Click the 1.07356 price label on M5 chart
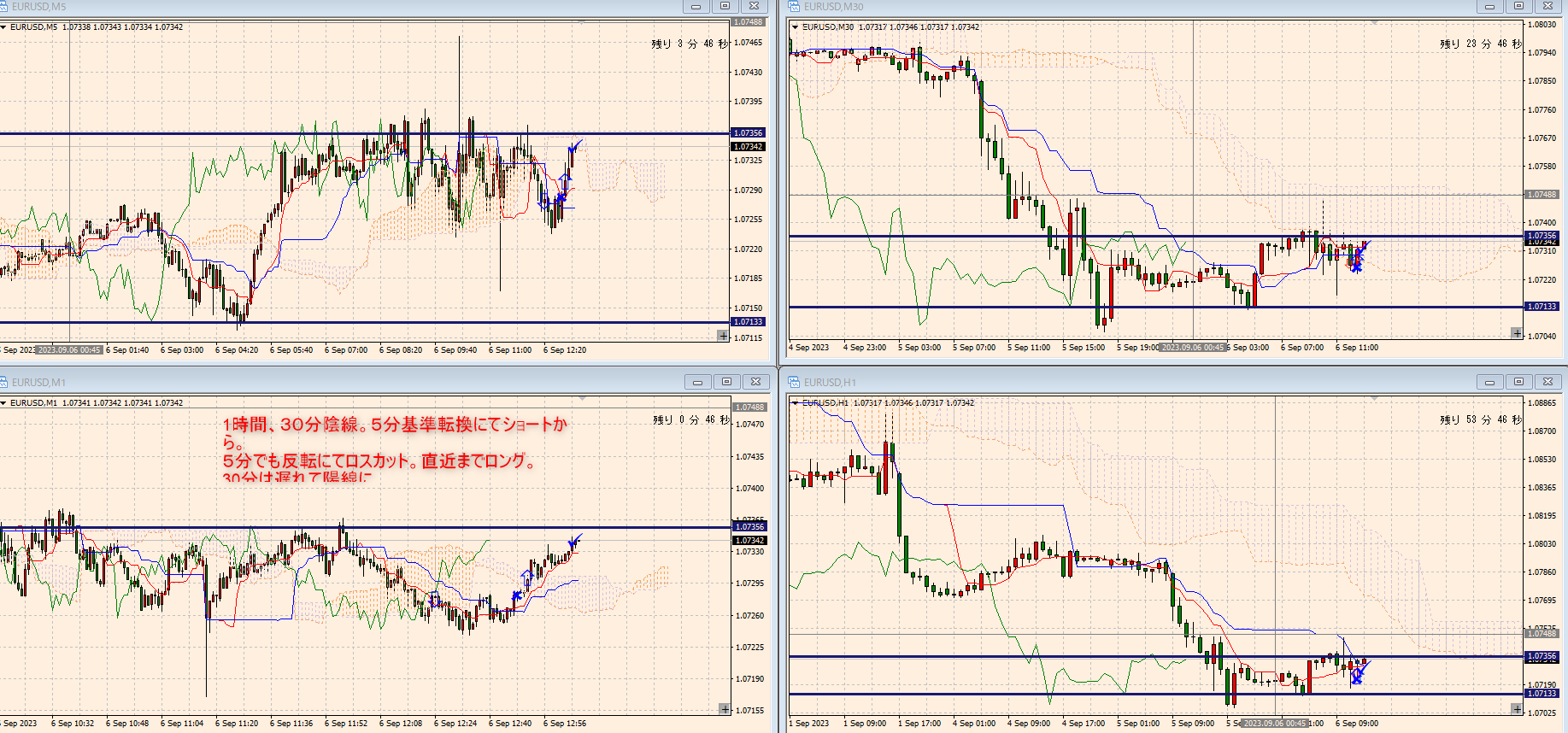The width and height of the screenshot is (1568, 733). (x=748, y=133)
